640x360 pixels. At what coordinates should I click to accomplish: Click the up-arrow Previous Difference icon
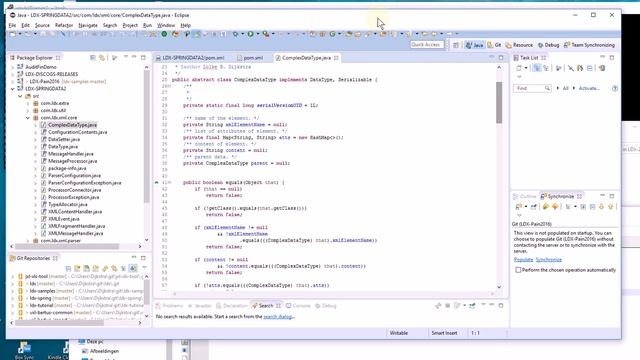(x=611, y=207)
